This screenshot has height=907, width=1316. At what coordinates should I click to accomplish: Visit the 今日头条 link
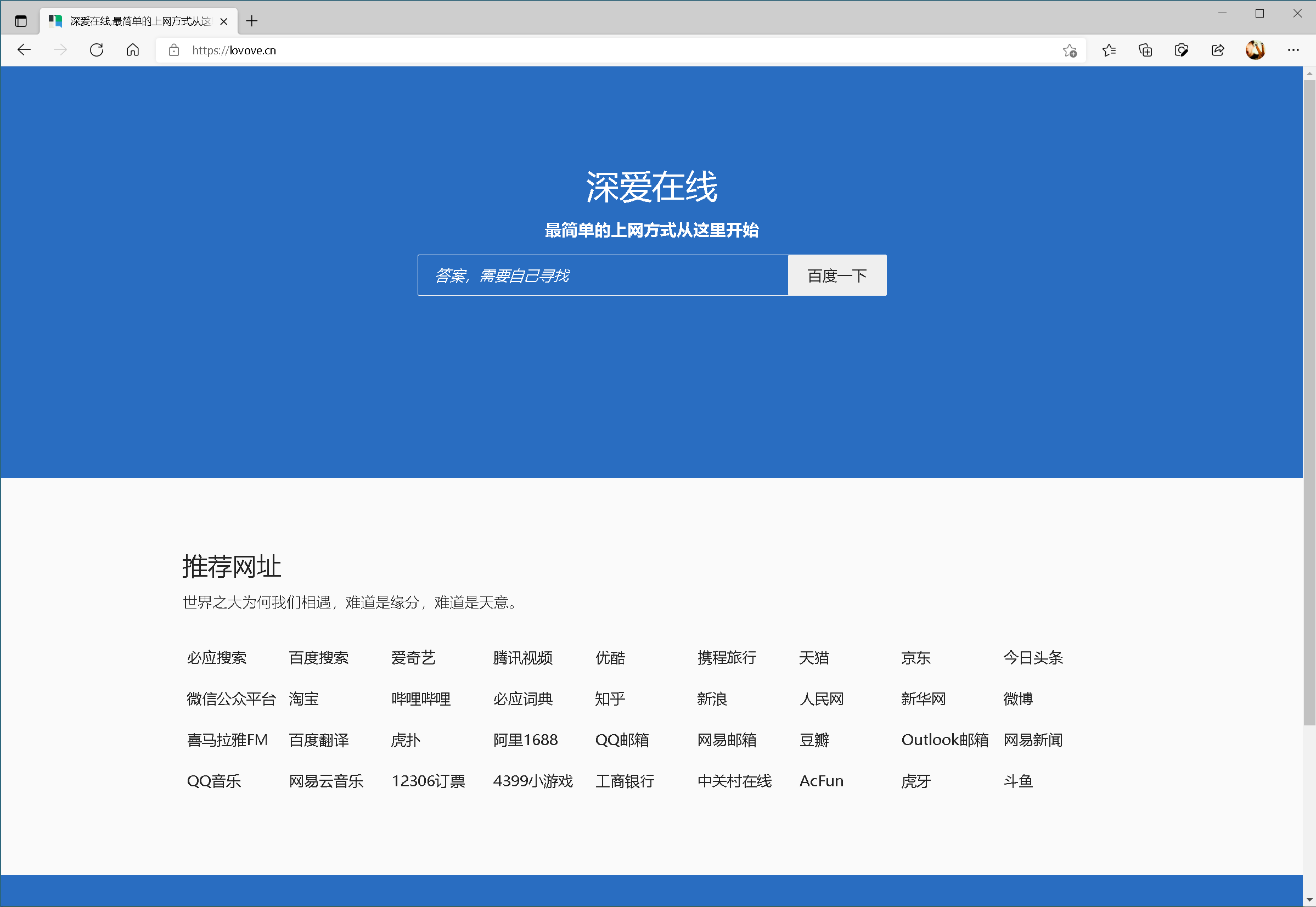tap(1032, 657)
